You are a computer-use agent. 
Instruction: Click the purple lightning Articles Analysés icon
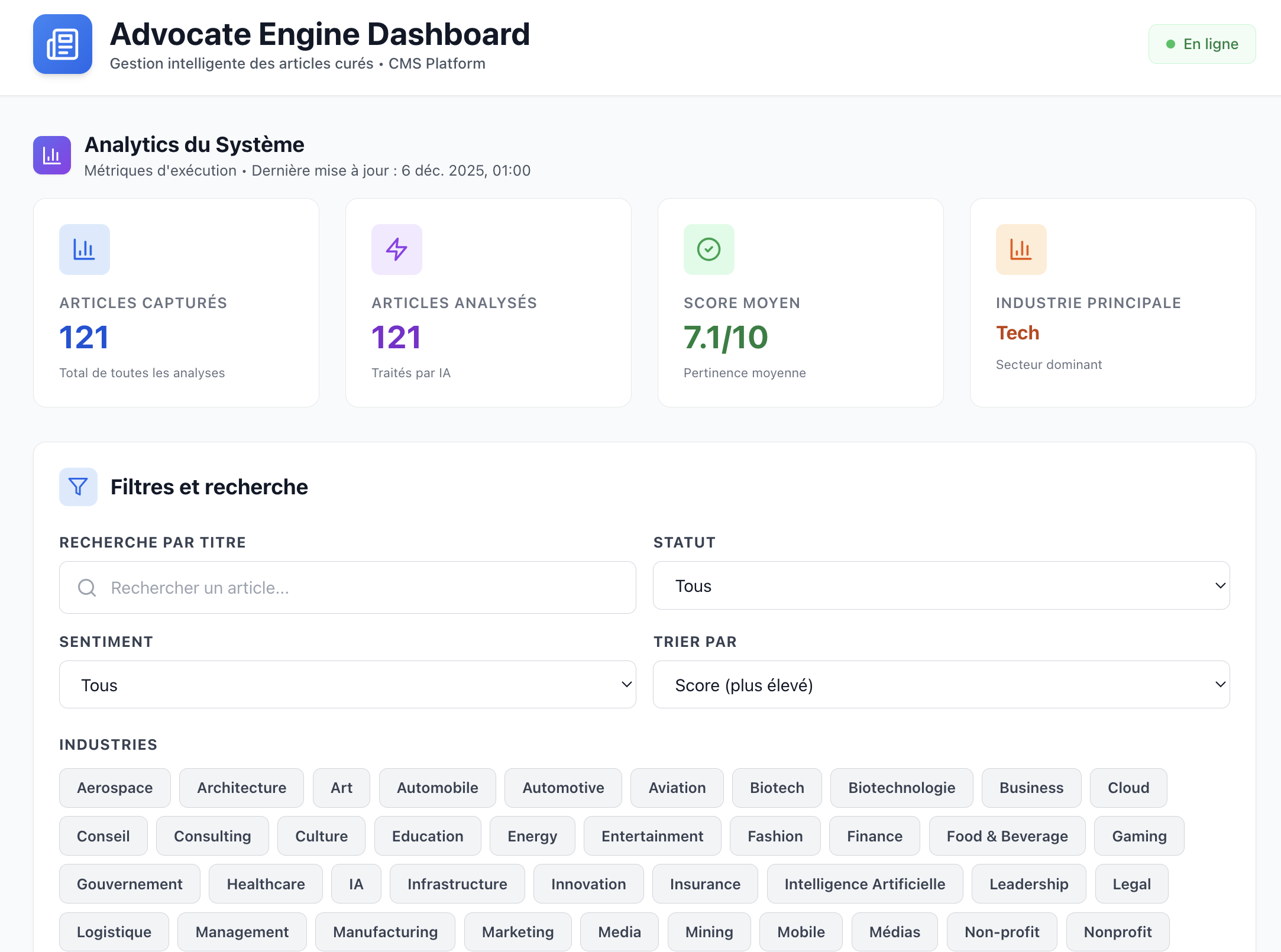pyautogui.click(x=396, y=250)
